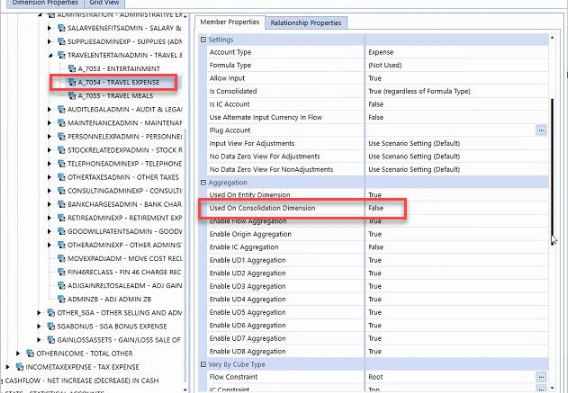Click the Is Consolidated property value
The height and width of the screenshot is (393, 568).
[x=419, y=91]
